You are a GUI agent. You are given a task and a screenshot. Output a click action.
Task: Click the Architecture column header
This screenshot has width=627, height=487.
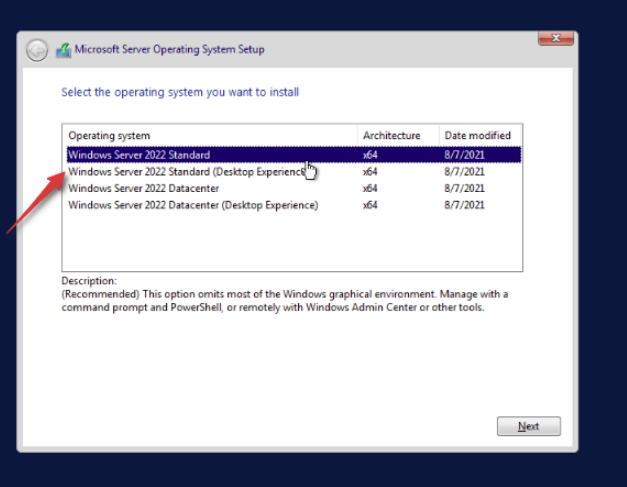[398, 136]
